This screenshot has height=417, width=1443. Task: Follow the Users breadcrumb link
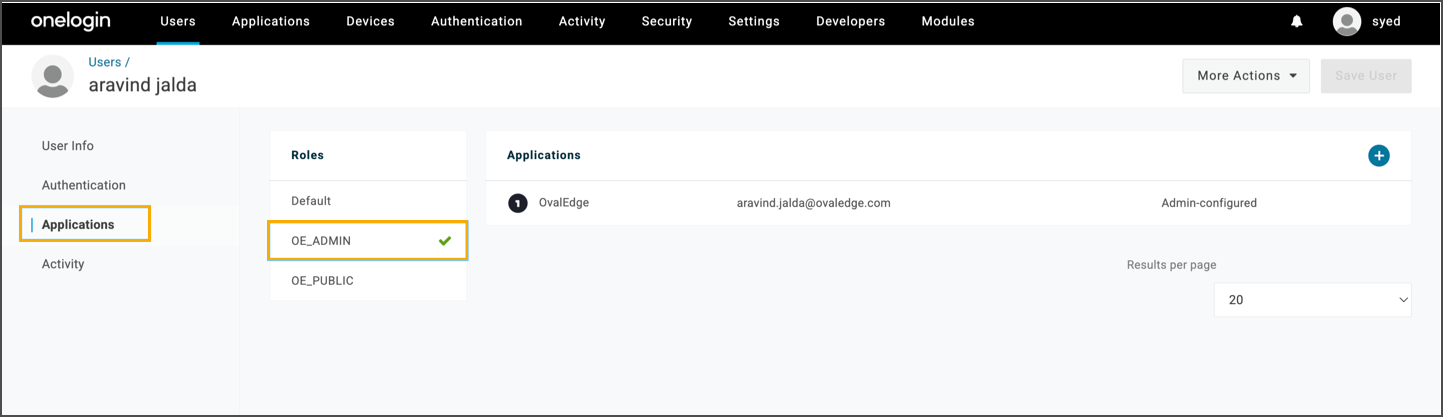point(105,62)
